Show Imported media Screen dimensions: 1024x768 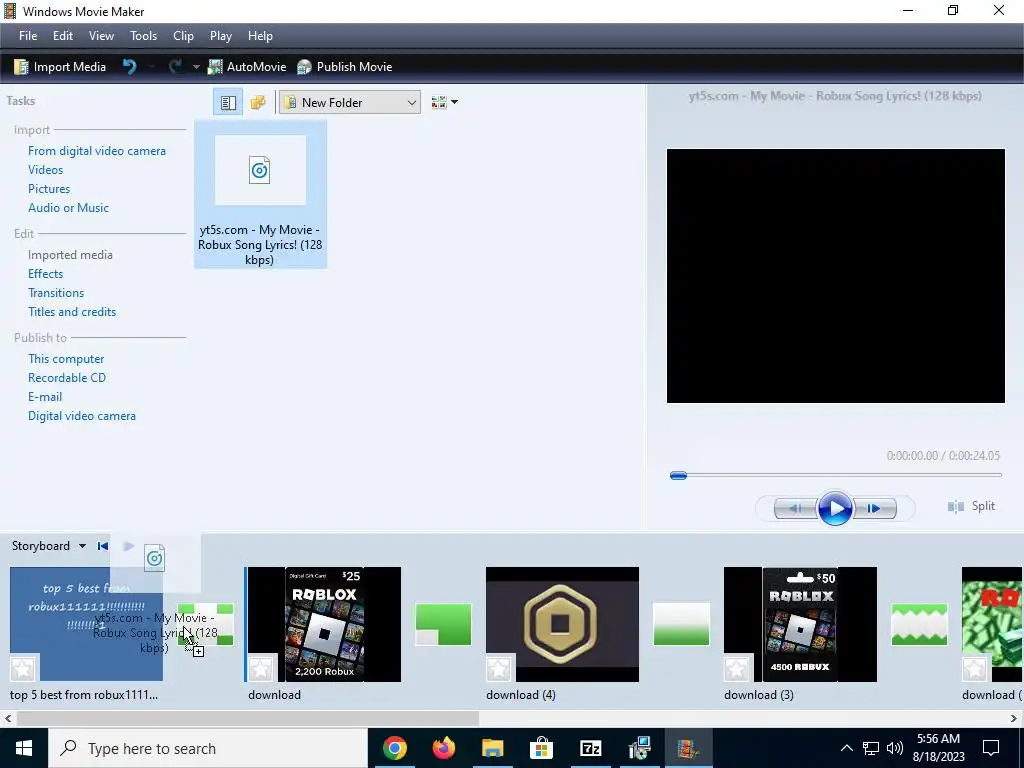click(70, 255)
